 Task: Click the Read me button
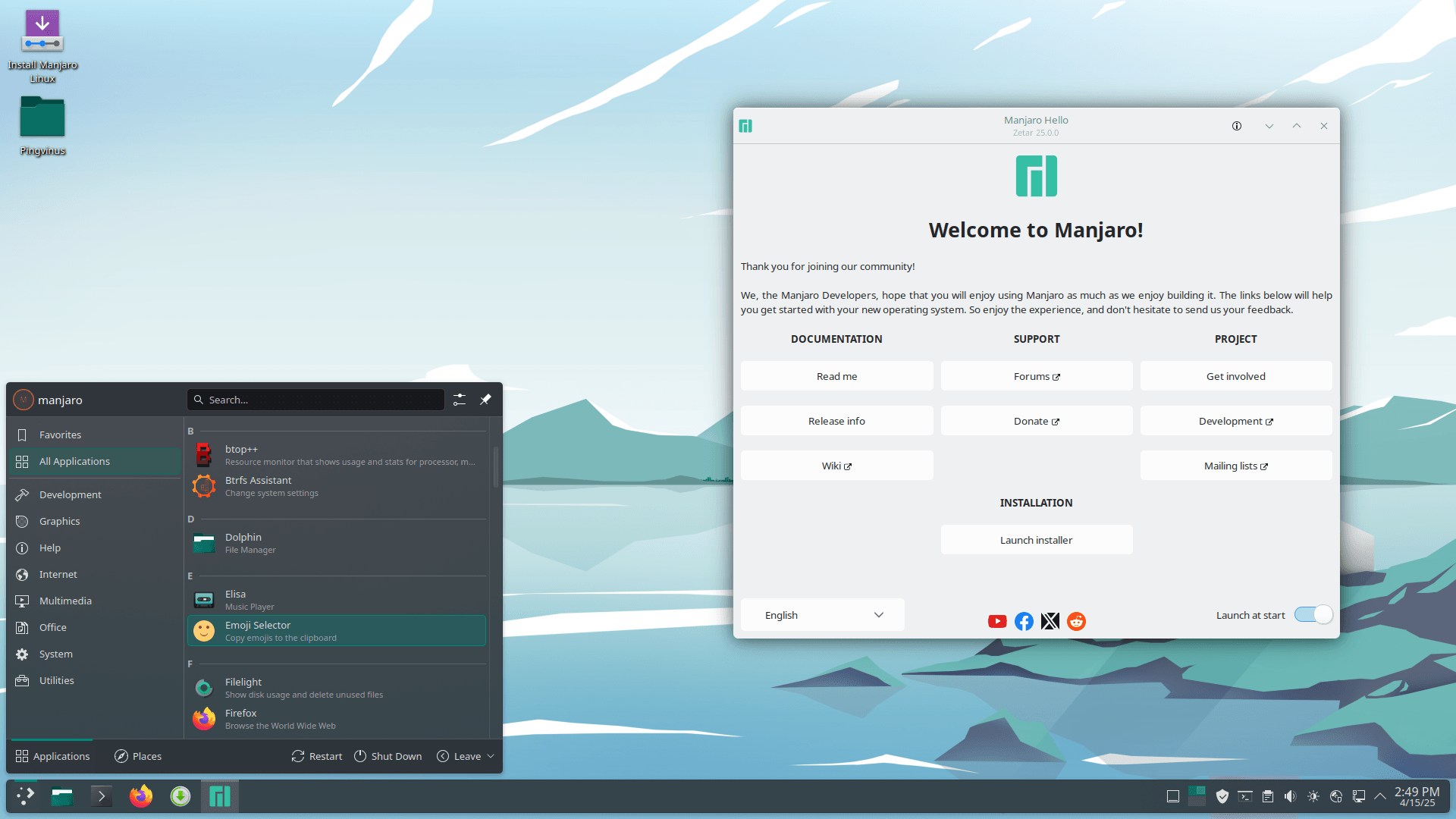pos(836,376)
